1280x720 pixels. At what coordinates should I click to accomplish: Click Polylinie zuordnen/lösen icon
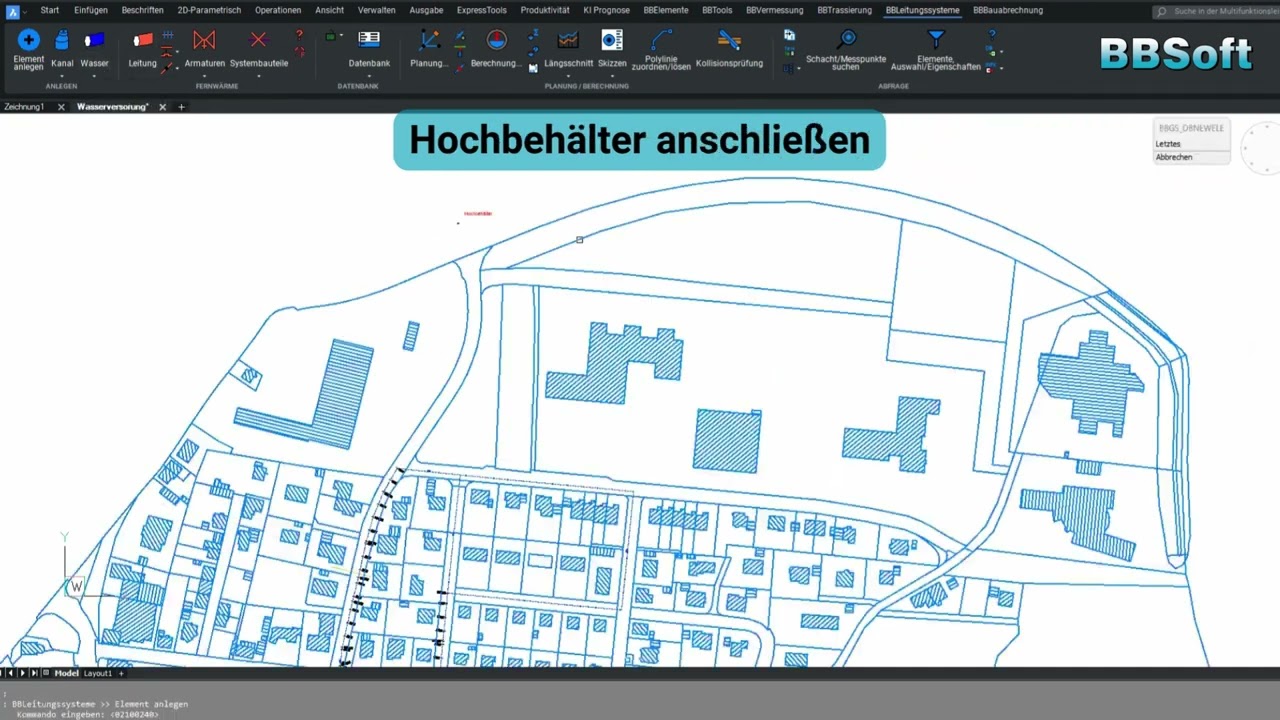click(x=661, y=39)
